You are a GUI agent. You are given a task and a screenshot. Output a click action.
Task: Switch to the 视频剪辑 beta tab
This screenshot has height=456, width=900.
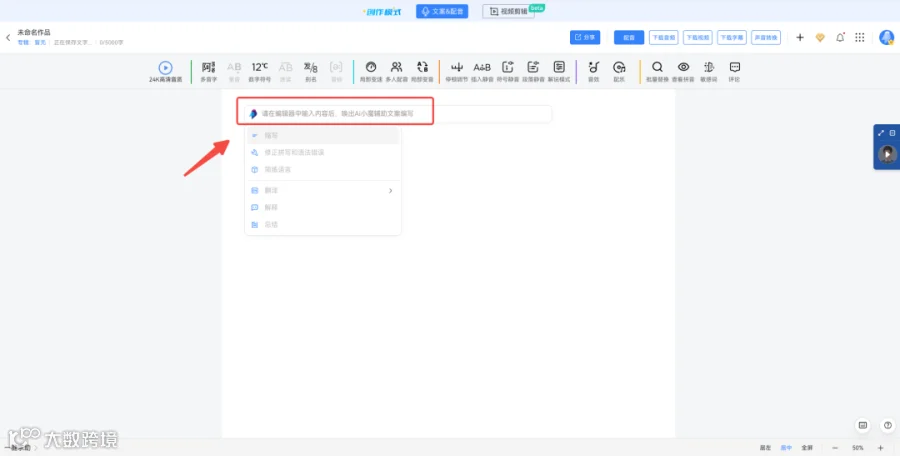(x=509, y=11)
